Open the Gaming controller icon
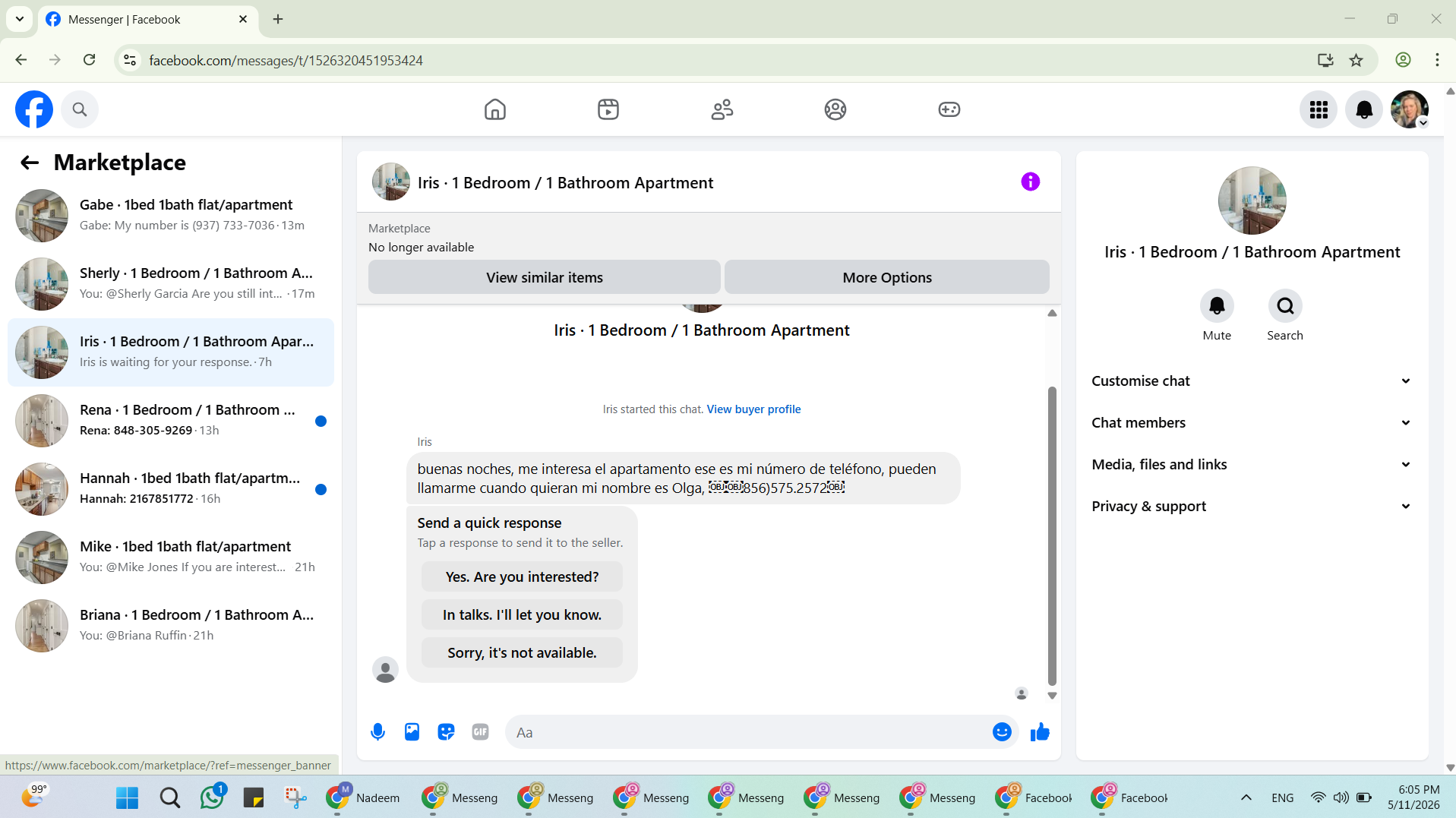Screen dimensions: 1456x818 click(x=949, y=109)
